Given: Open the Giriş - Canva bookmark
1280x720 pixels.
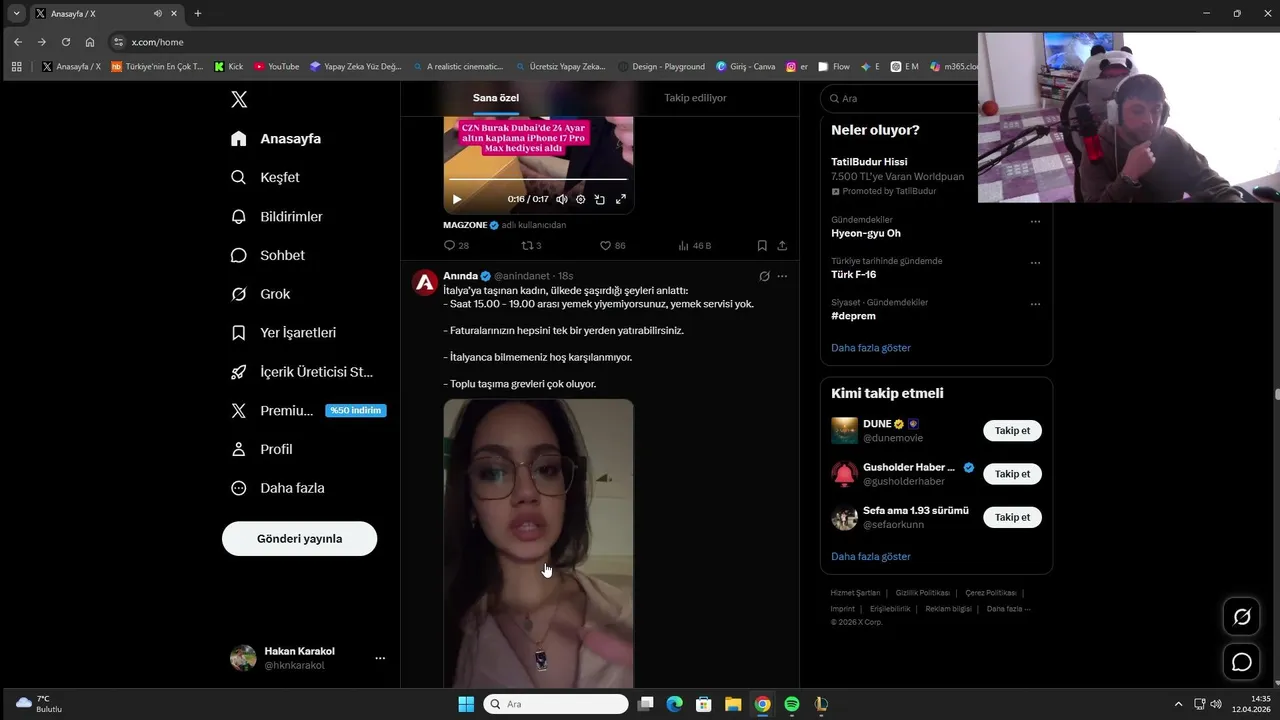Looking at the screenshot, I should (746, 67).
